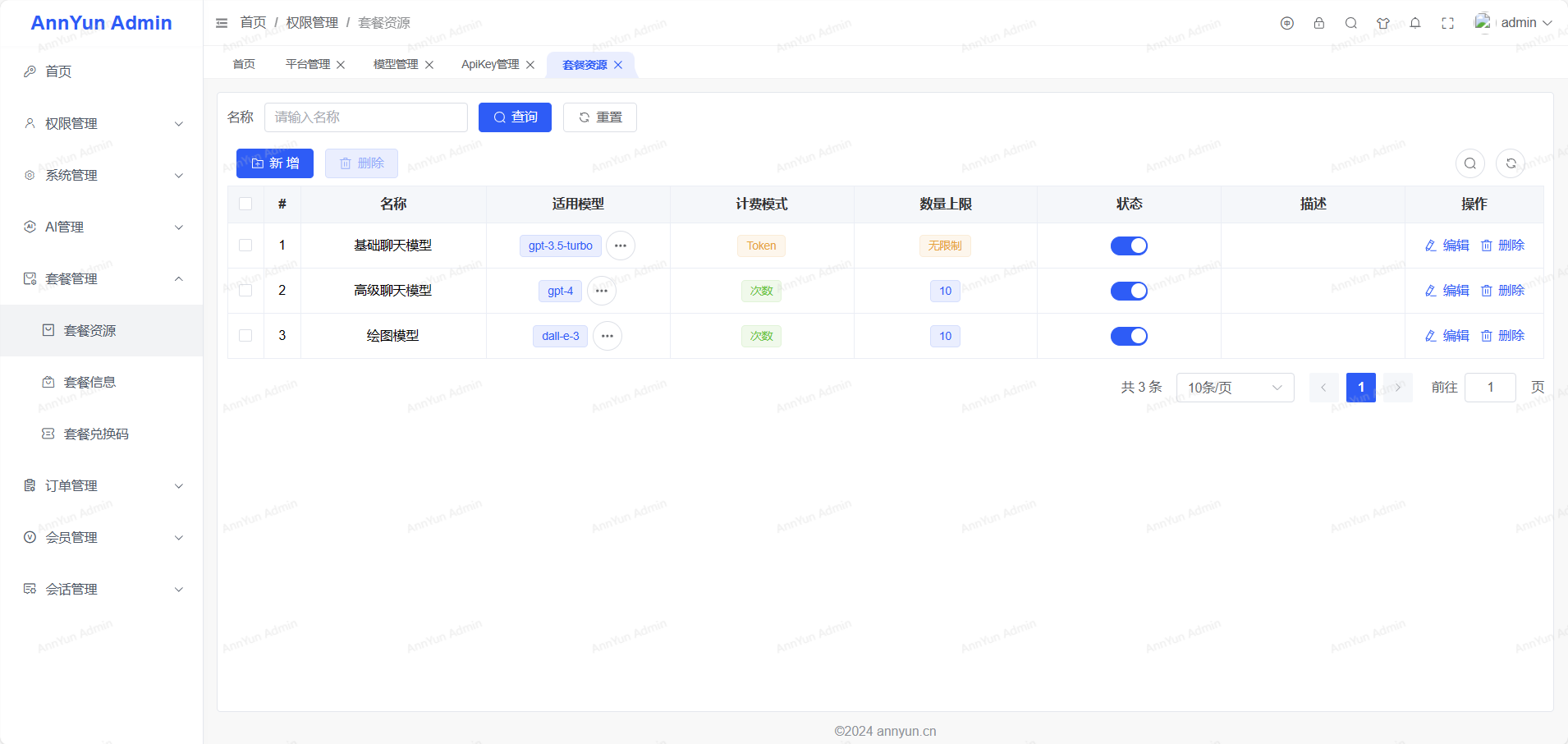Edit the 绘图模型 row
The image size is (1568, 744).
click(1447, 336)
